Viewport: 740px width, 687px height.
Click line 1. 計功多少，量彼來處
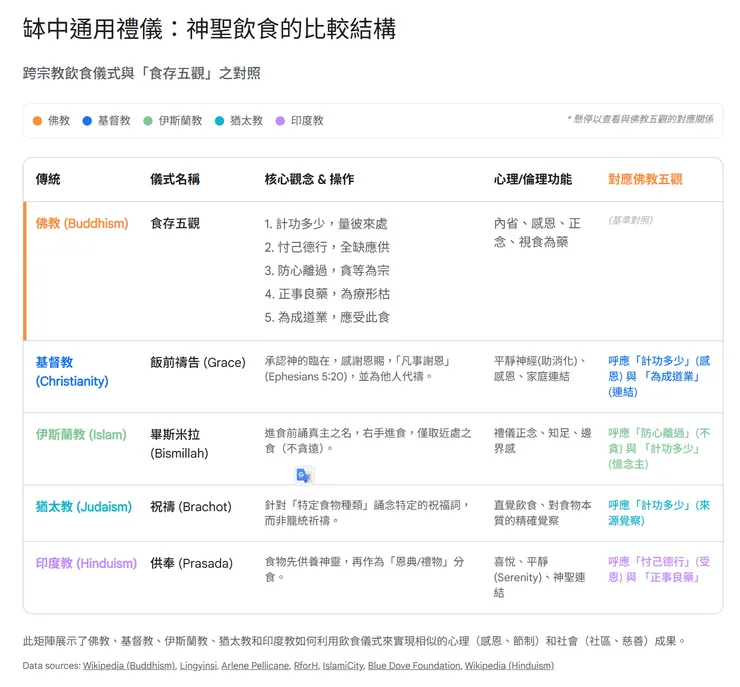326,224
